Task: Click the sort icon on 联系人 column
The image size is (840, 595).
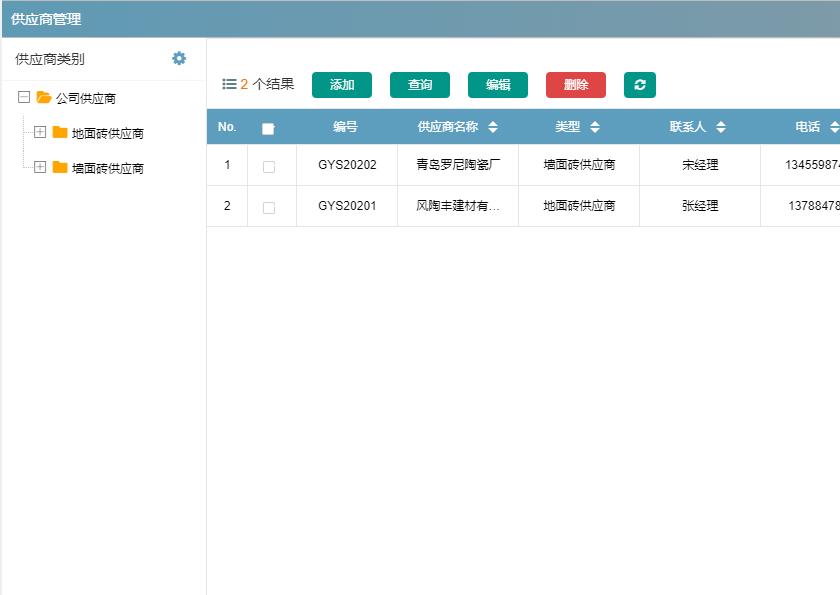Action: [x=719, y=126]
